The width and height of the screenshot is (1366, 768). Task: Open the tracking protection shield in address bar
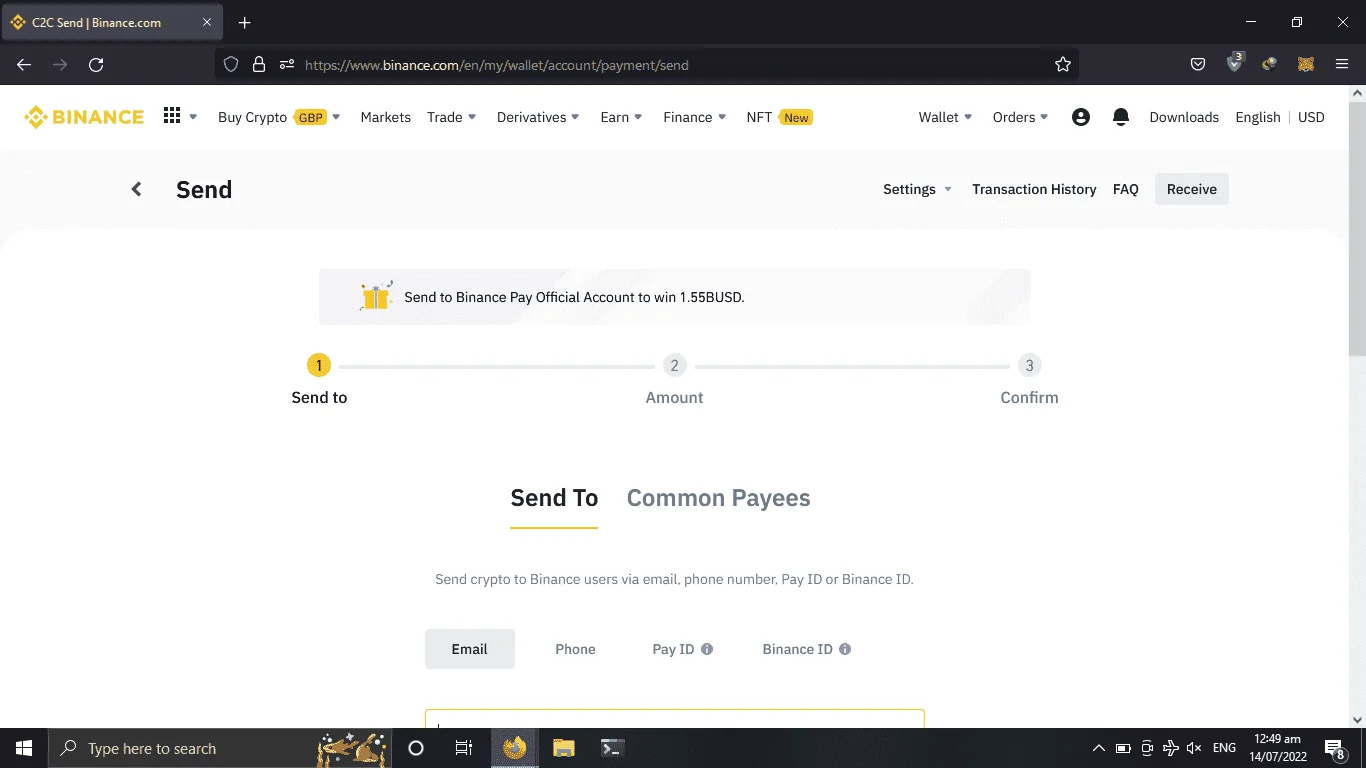[x=231, y=65]
